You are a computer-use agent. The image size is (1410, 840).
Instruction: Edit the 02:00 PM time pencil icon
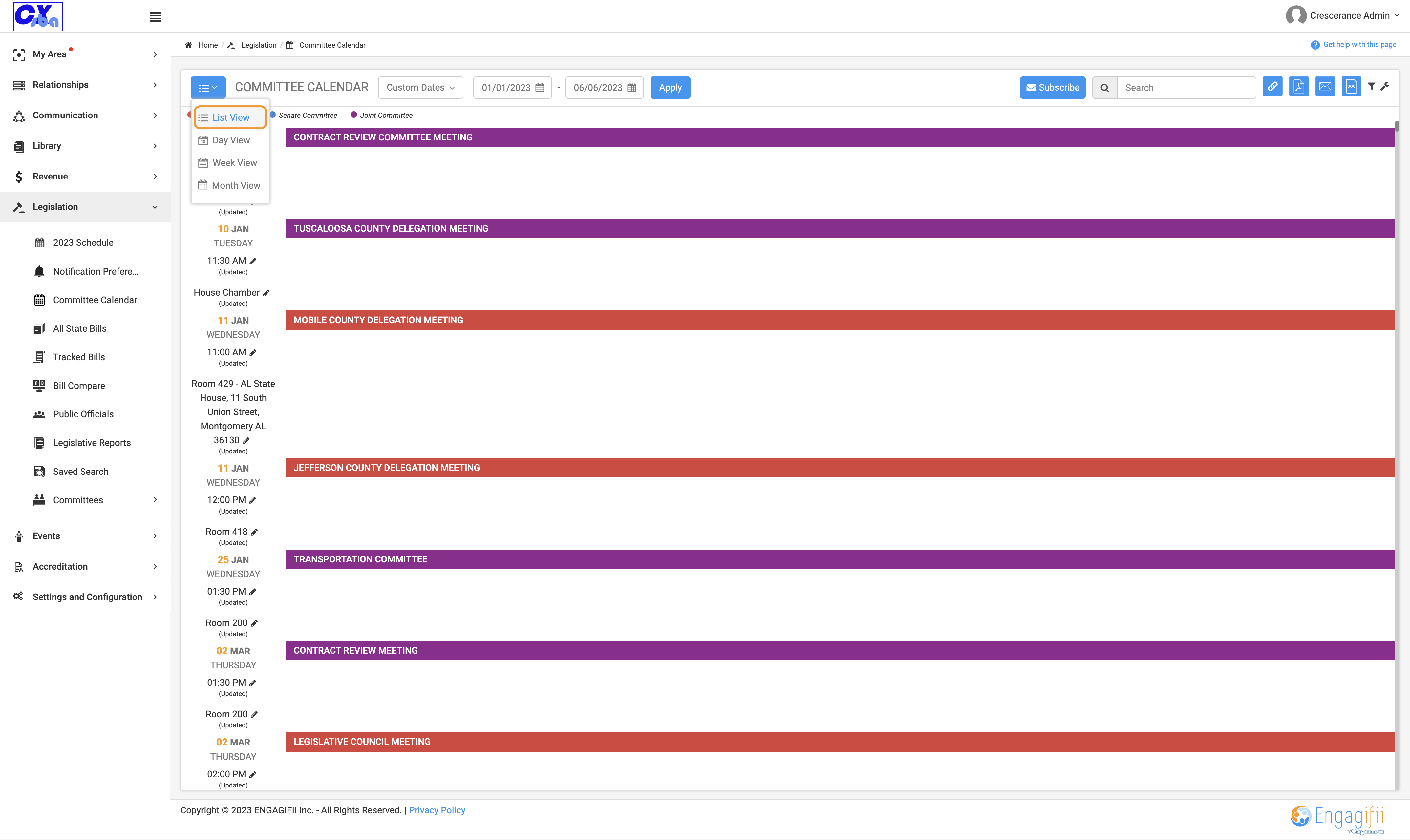(x=253, y=775)
